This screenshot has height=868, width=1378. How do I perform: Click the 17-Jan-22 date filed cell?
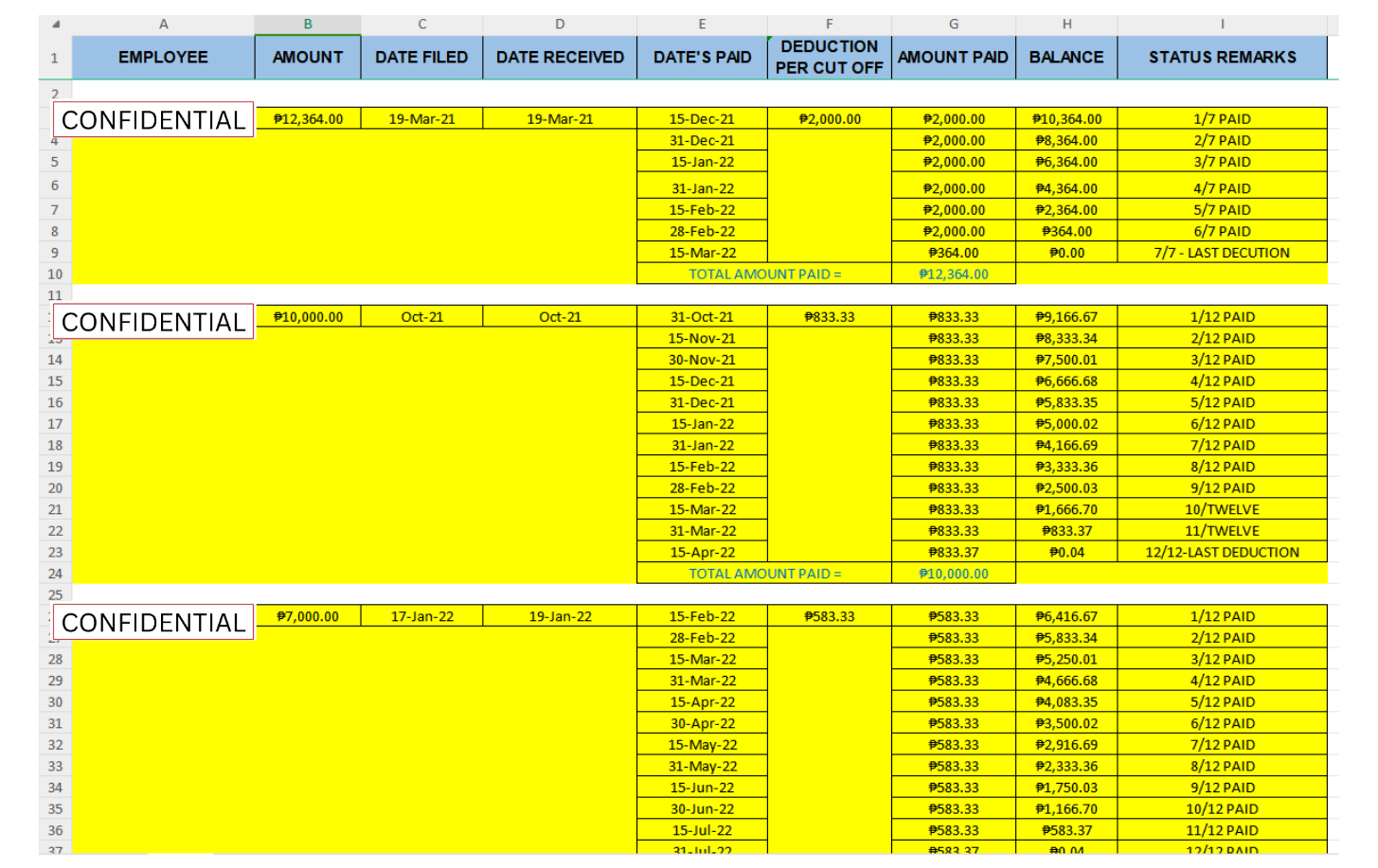[421, 616]
